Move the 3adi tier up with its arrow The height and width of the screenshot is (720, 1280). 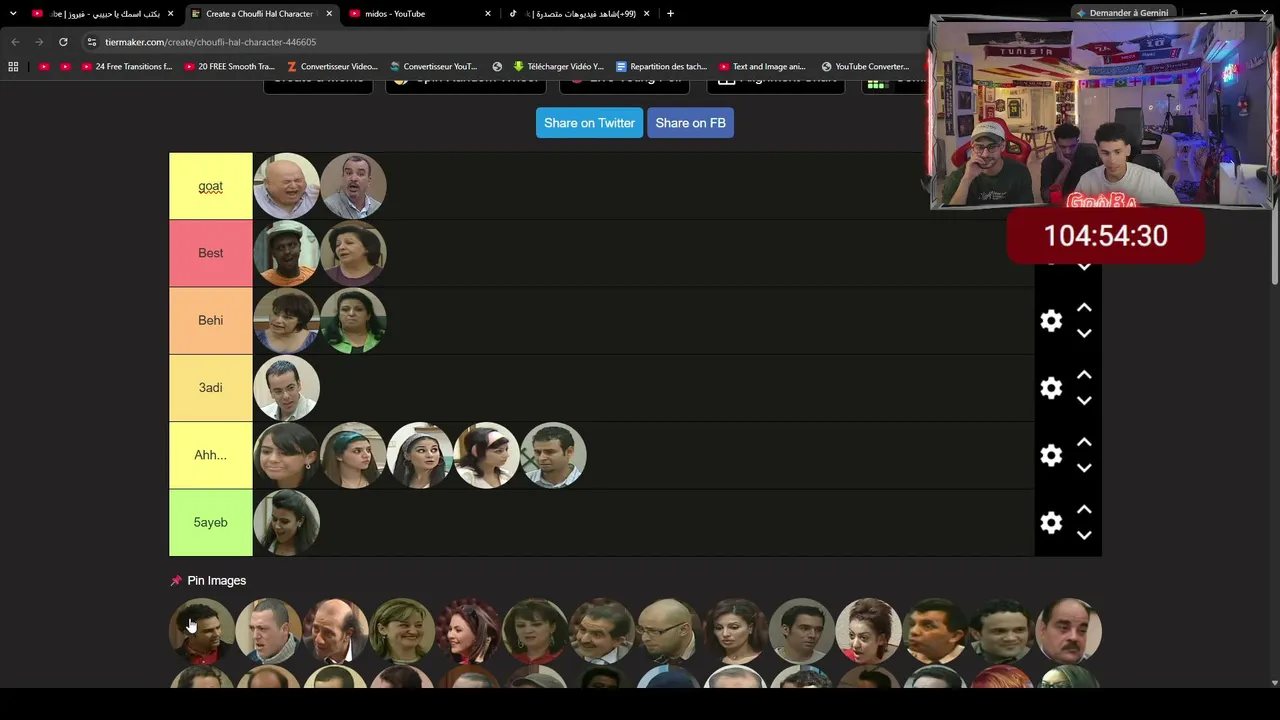pos(1084,375)
